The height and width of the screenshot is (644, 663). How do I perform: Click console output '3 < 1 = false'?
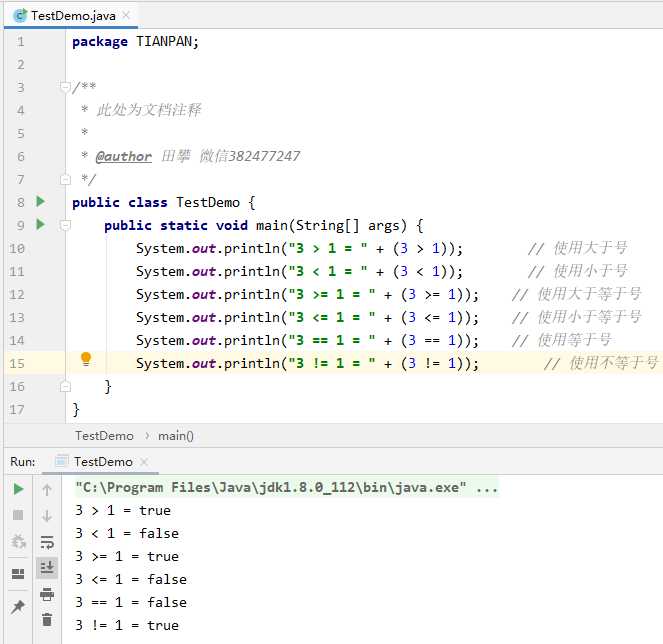tap(127, 534)
